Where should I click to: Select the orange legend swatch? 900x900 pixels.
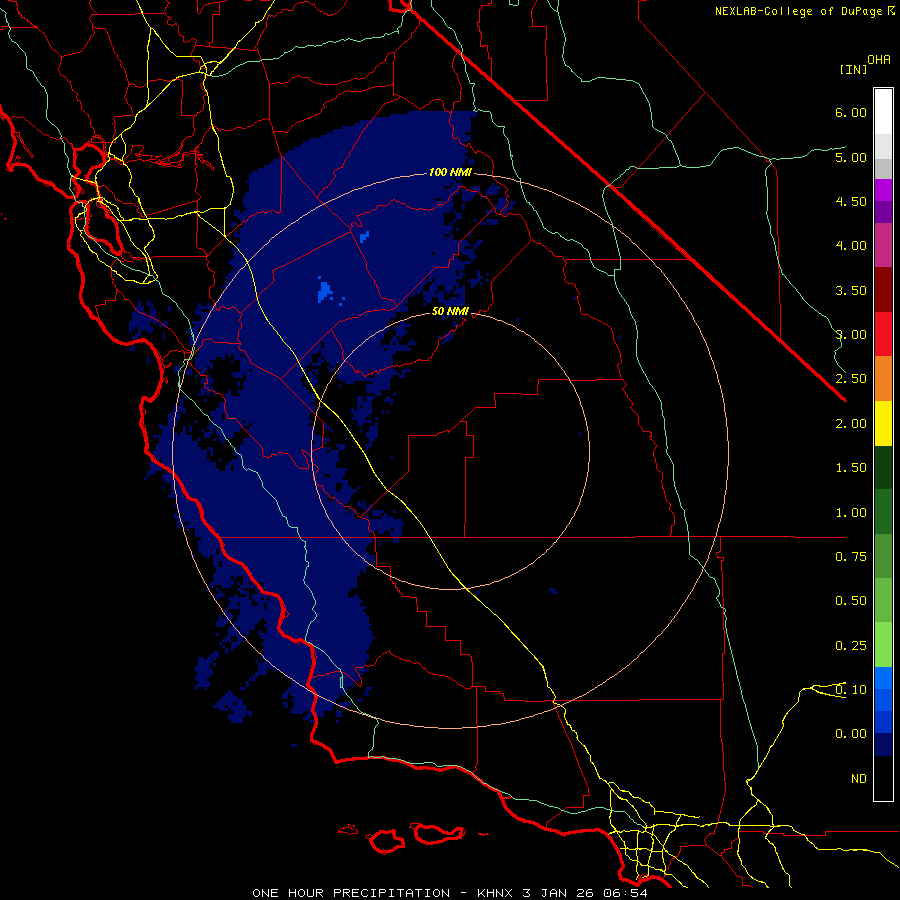[883, 379]
